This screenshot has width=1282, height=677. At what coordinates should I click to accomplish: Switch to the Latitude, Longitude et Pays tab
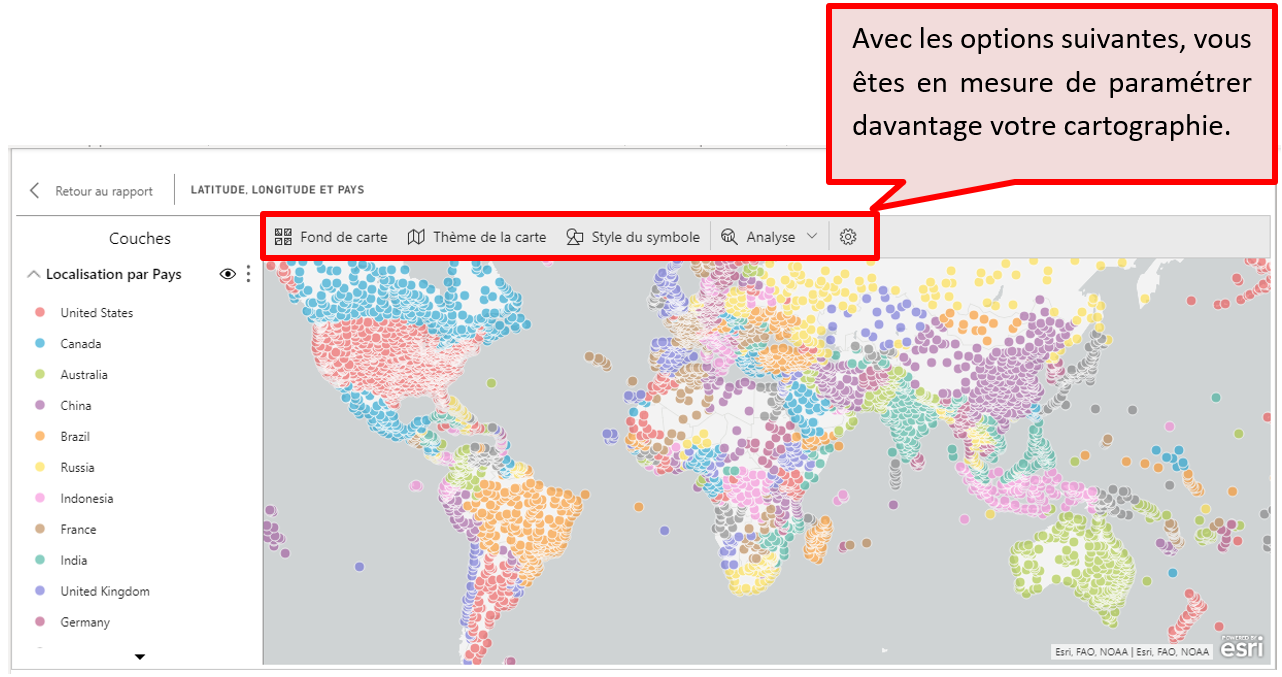pyautogui.click(x=276, y=189)
